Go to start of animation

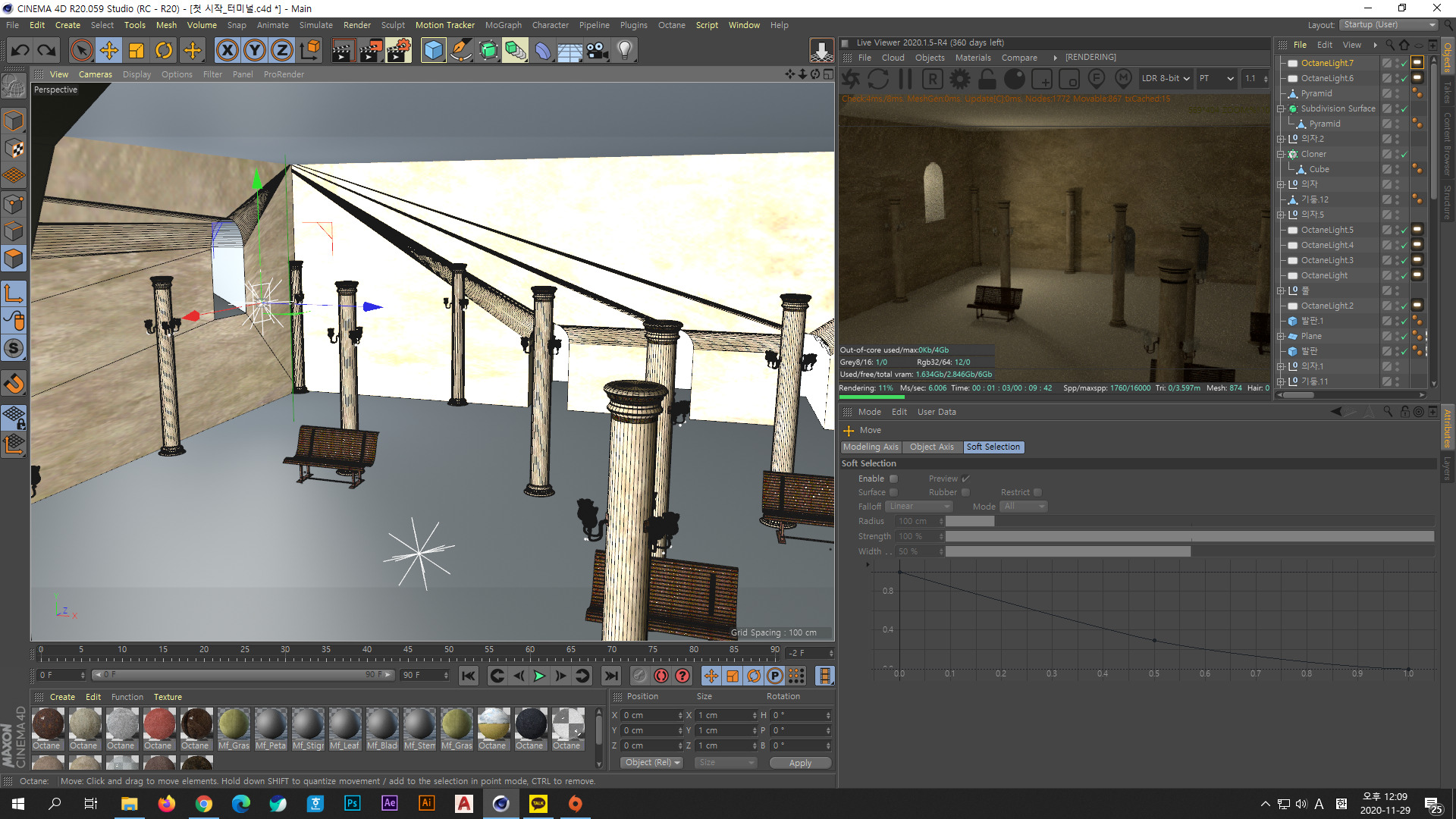coord(469,676)
